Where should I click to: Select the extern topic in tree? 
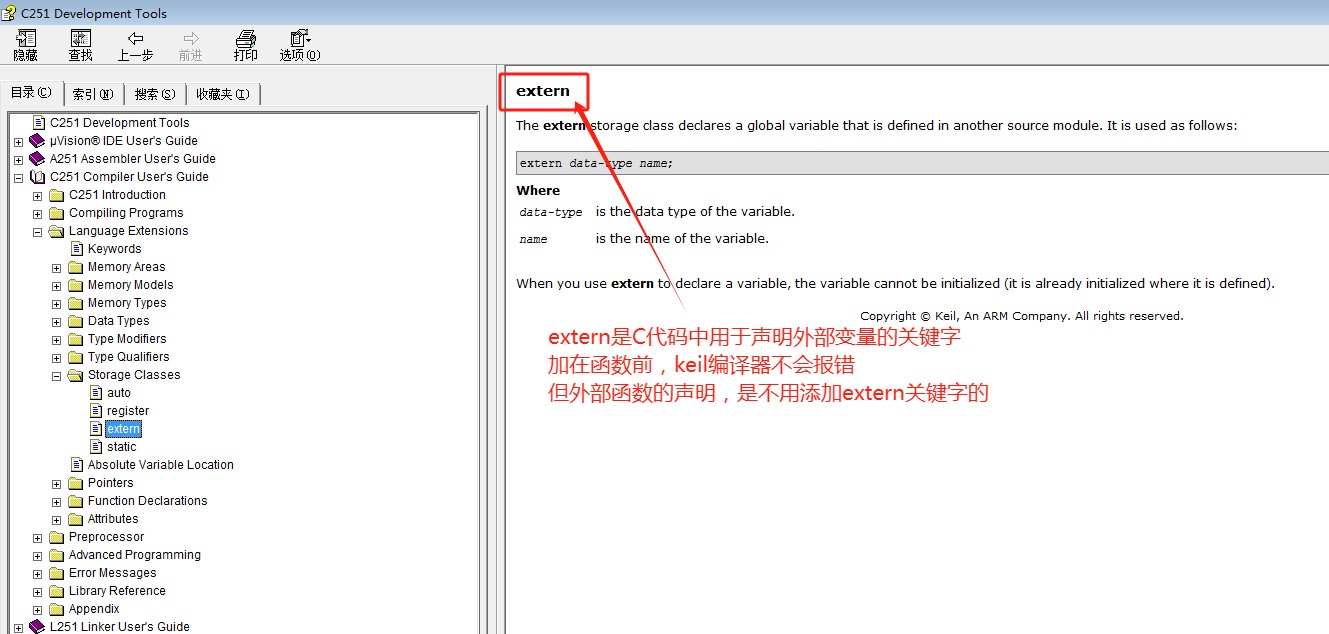(124, 429)
